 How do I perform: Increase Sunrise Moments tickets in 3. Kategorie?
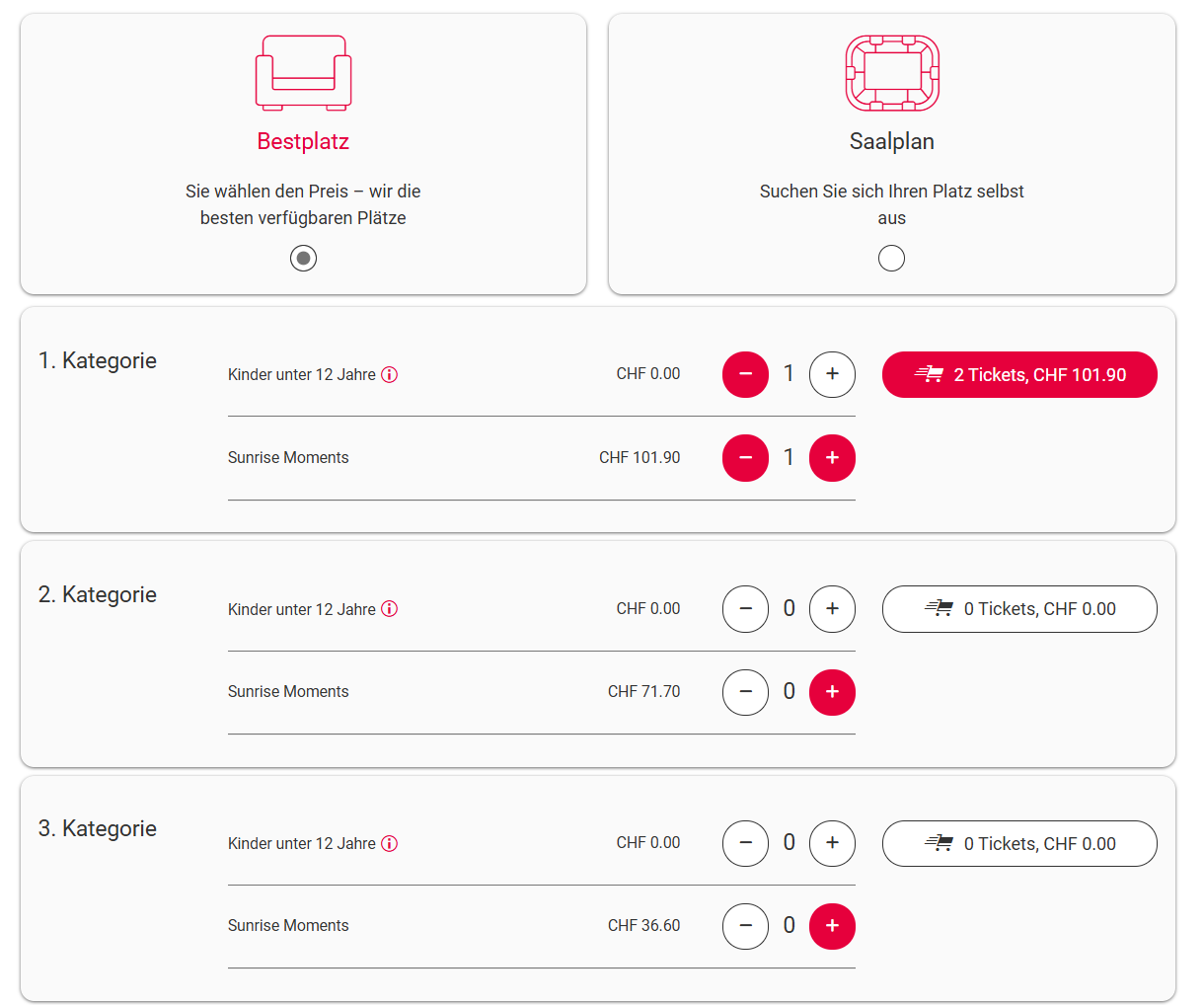click(832, 926)
